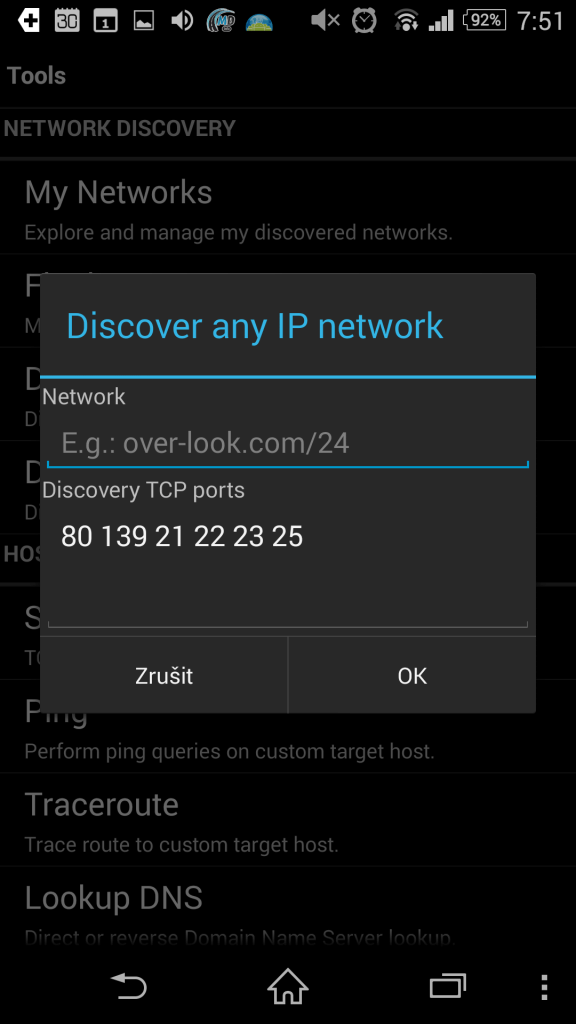Tap the Tools title header
Viewport: 576px width, 1024px height.
click(37, 76)
